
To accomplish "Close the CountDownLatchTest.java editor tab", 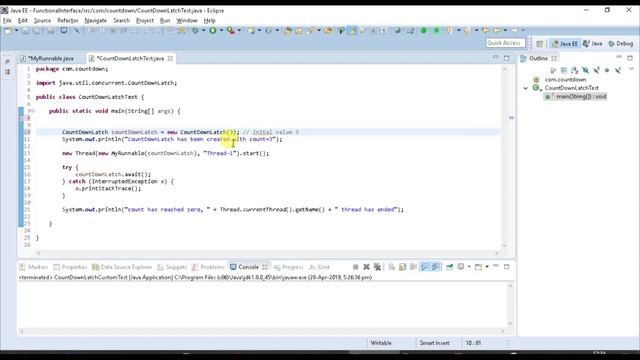I will coord(170,58).
